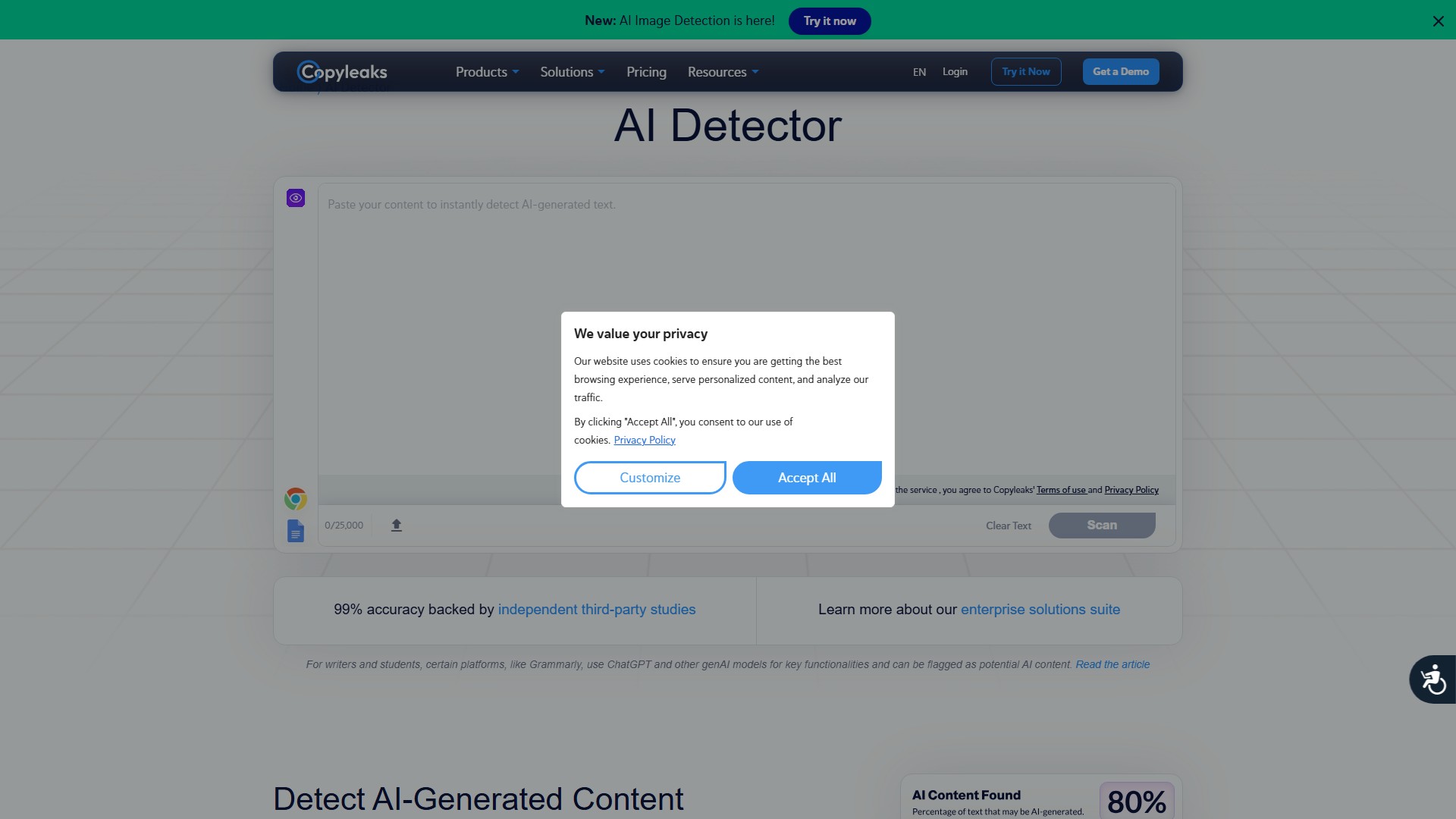
Task: Select the Pricing menu item
Action: click(646, 71)
